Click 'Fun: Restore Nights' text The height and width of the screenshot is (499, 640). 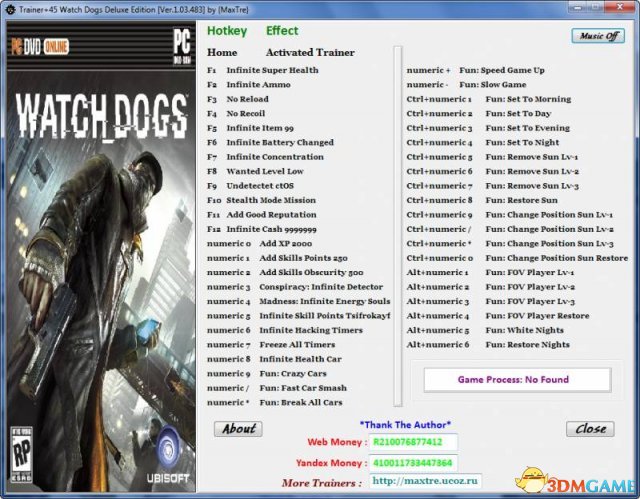click(x=527, y=345)
